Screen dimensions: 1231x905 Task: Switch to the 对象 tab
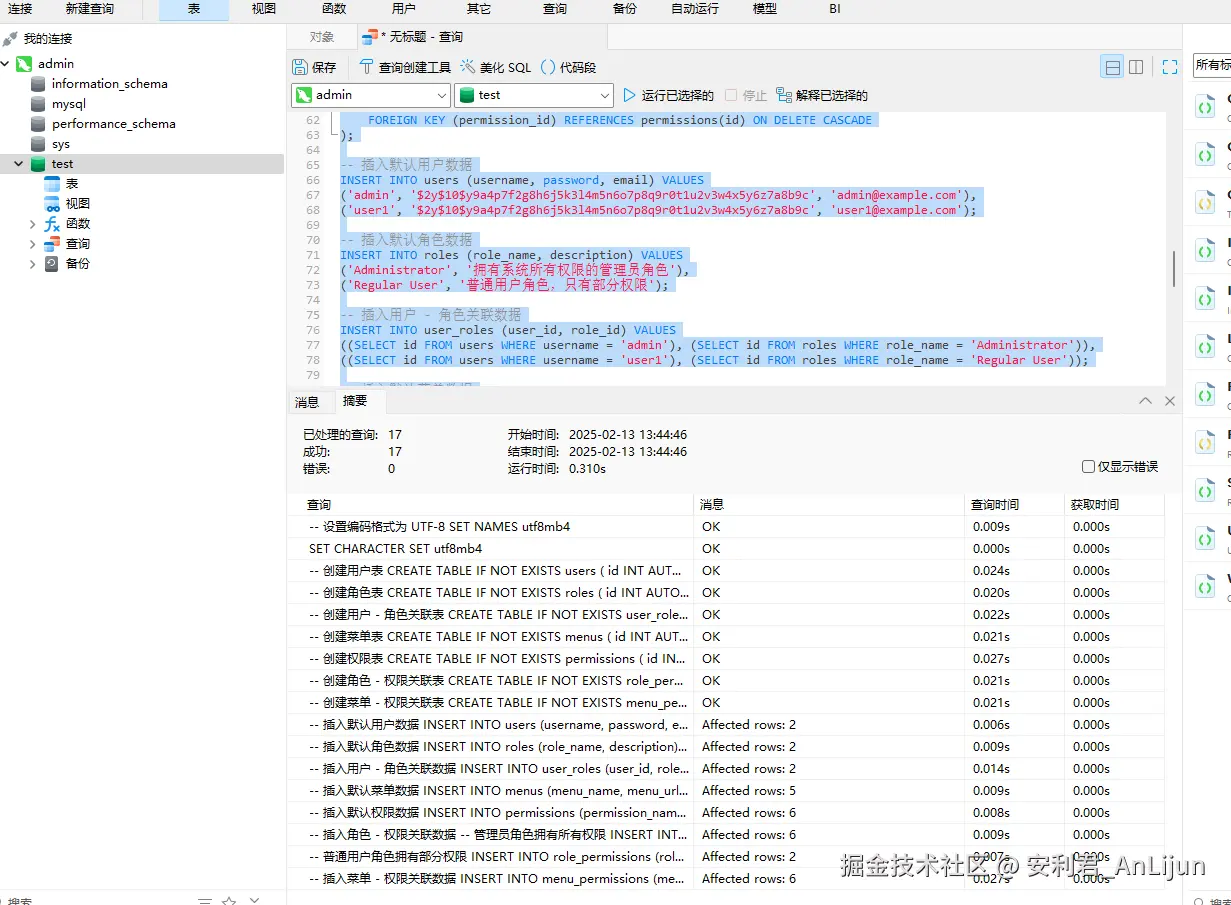pyautogui.click(x=322, y=37)
